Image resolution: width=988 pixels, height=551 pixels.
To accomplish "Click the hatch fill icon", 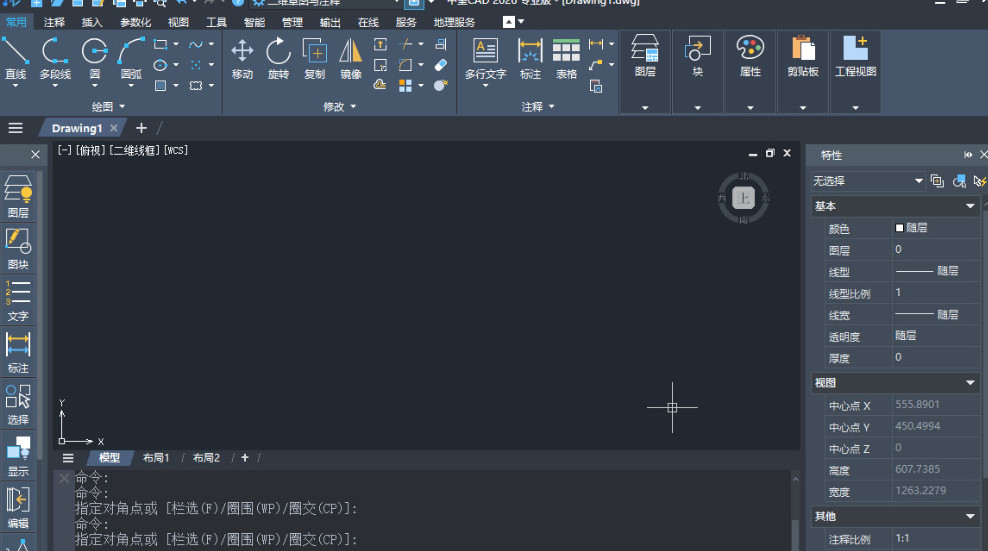I will (x=161, y=85).
